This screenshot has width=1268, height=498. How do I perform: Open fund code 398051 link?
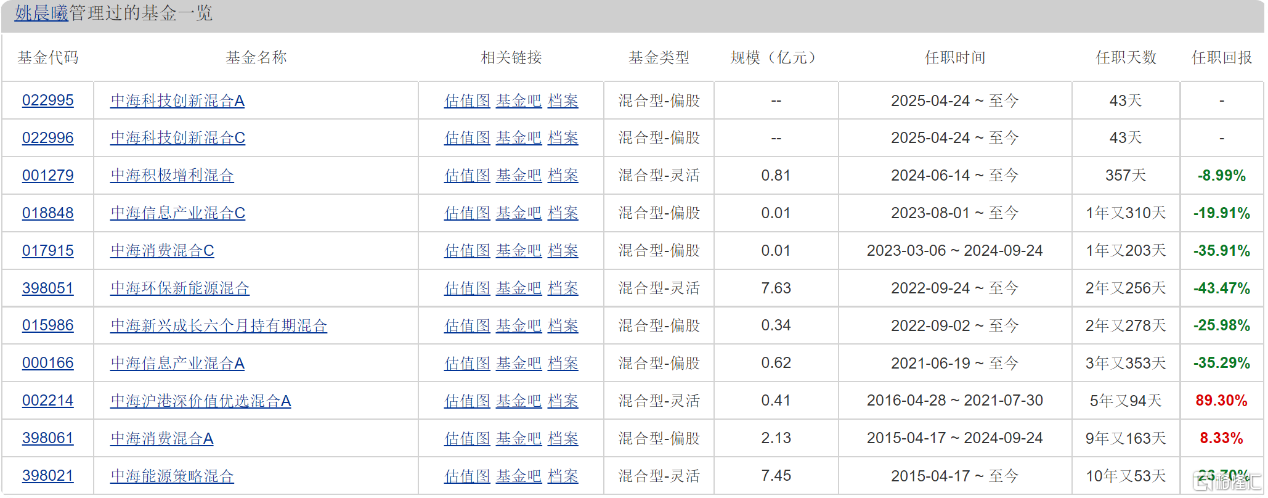pos(48,289)
